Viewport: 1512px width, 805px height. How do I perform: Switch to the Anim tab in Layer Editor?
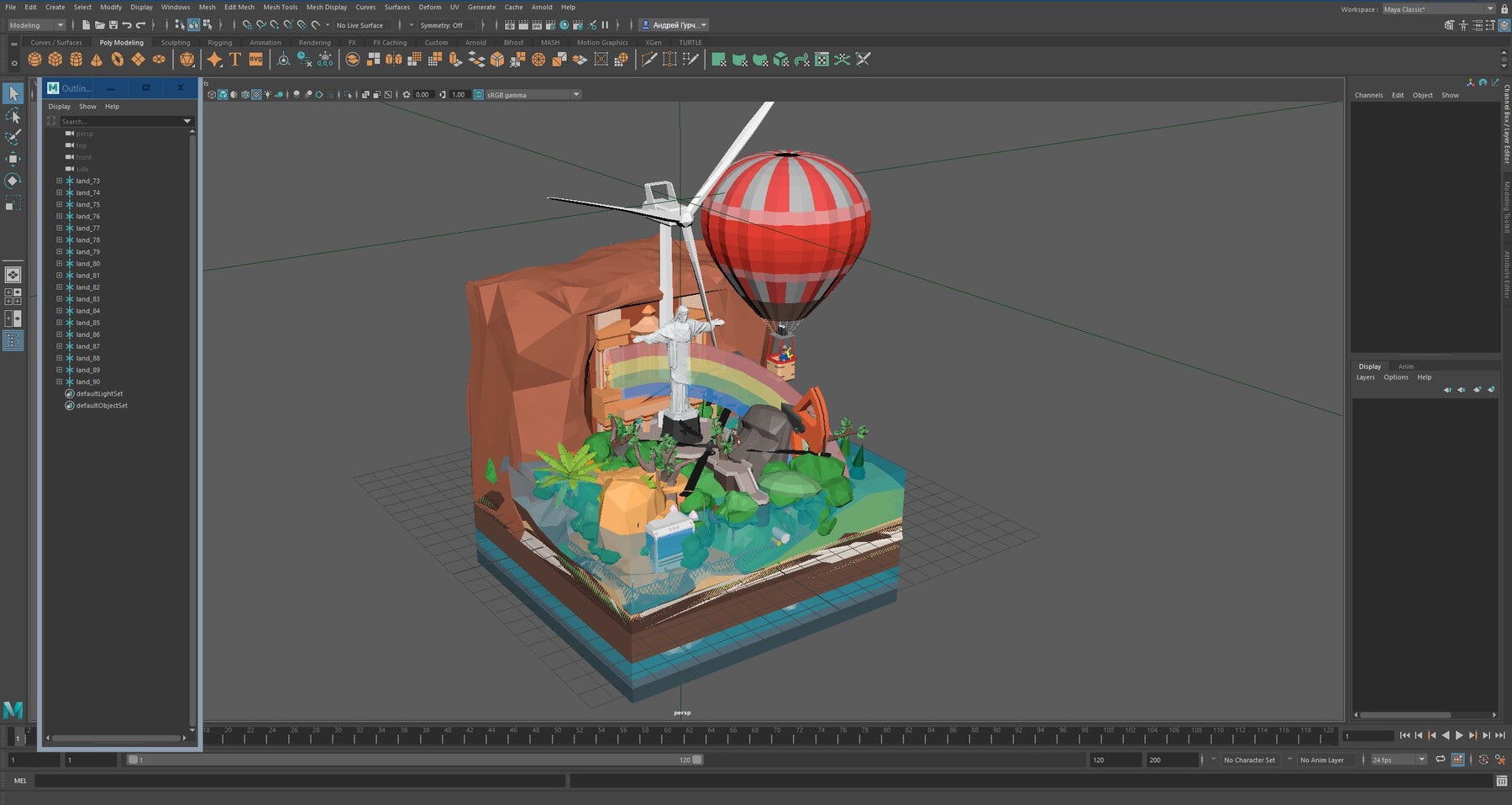coord(1406,366)
